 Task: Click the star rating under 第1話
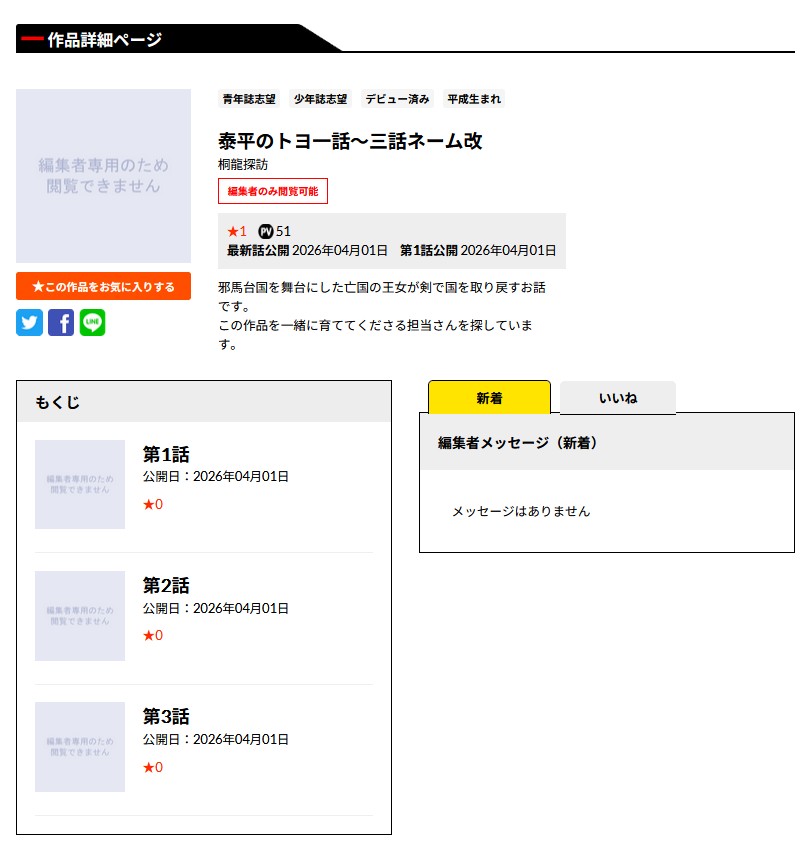(x=153, y=504)
